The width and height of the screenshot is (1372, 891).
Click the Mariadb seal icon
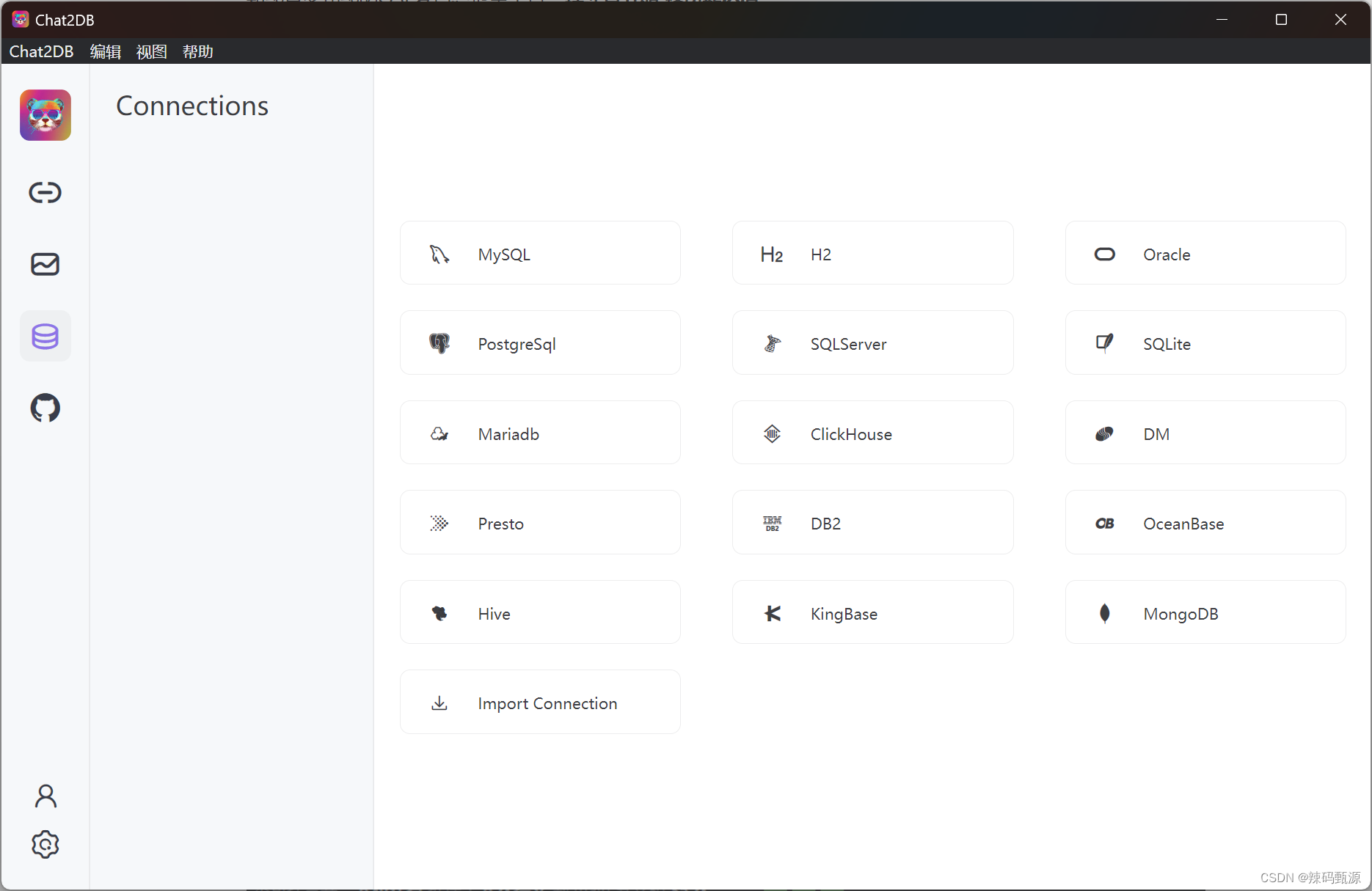point(439,434)
